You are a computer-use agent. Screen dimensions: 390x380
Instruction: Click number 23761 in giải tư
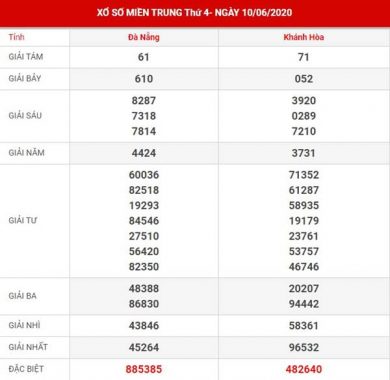coord(304,236)
